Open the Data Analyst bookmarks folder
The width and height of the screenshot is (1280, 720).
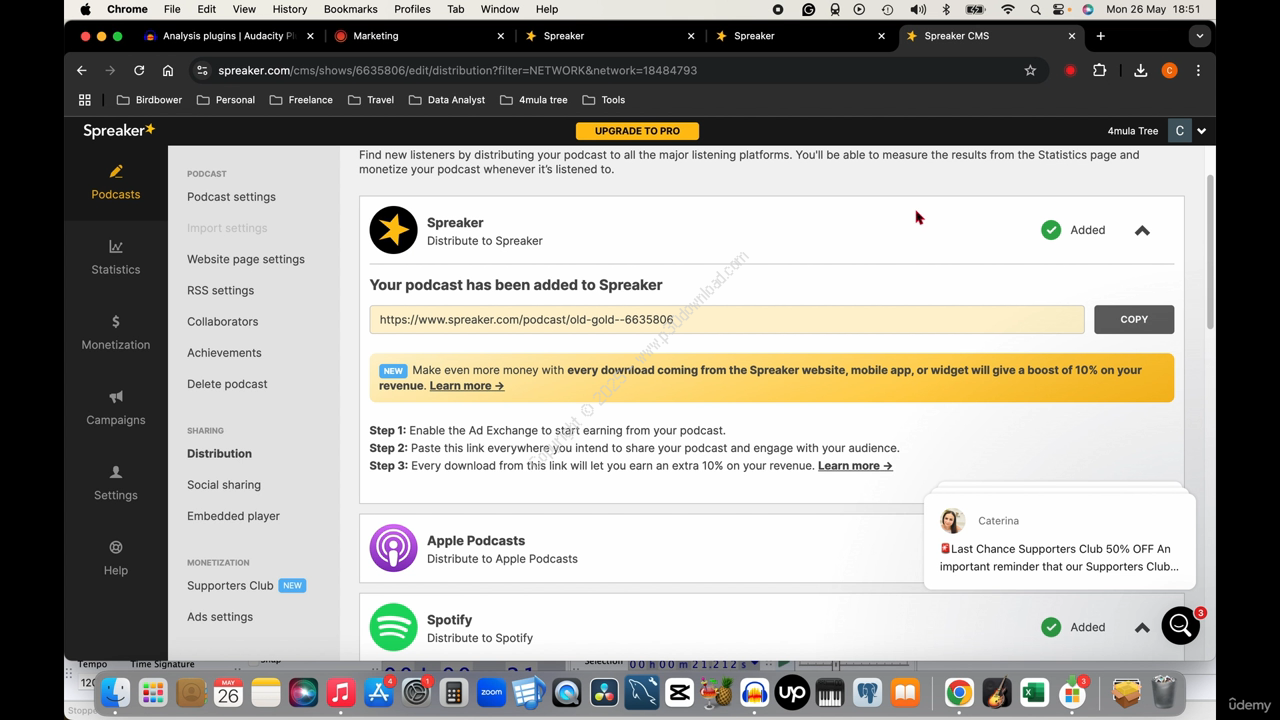(x=446, y=100)
